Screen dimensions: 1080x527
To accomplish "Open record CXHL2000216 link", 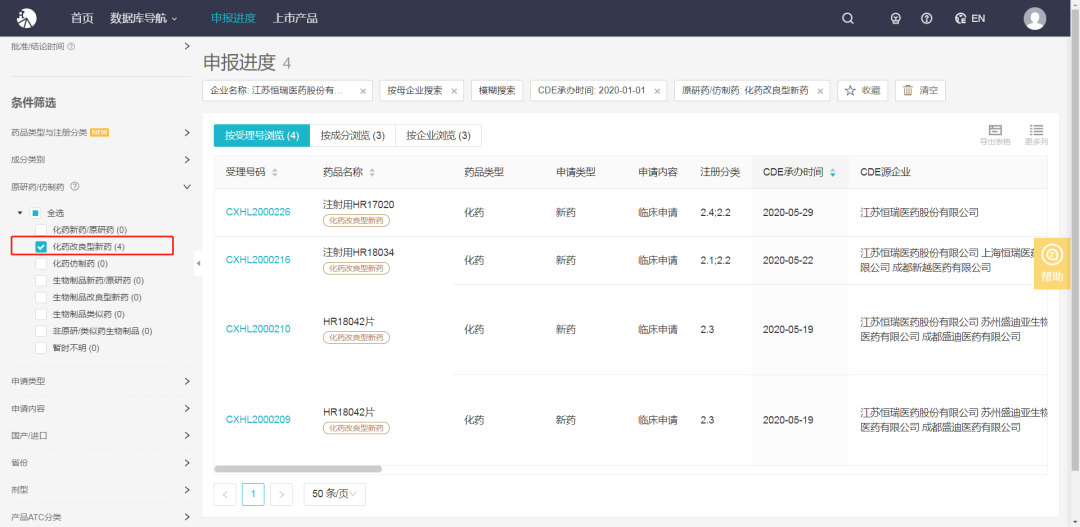I will tap(258, 260).
